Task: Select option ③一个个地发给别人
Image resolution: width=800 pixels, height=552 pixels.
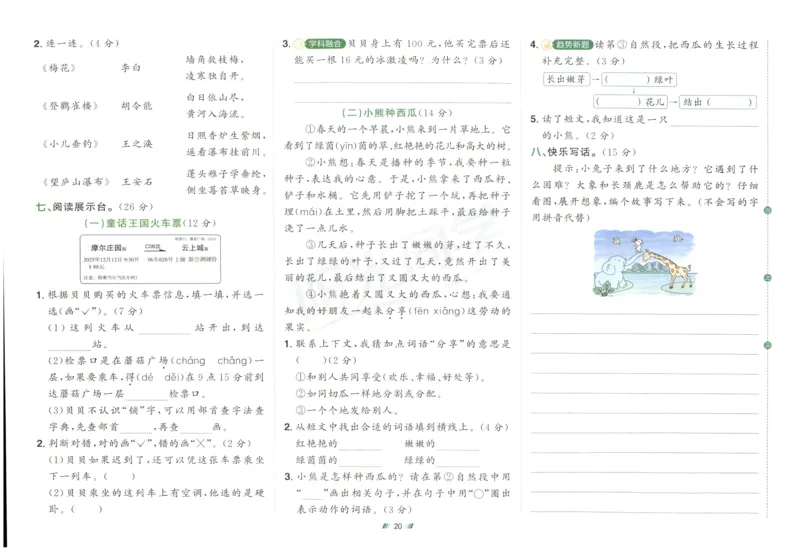Action: [x=347, y=410]
